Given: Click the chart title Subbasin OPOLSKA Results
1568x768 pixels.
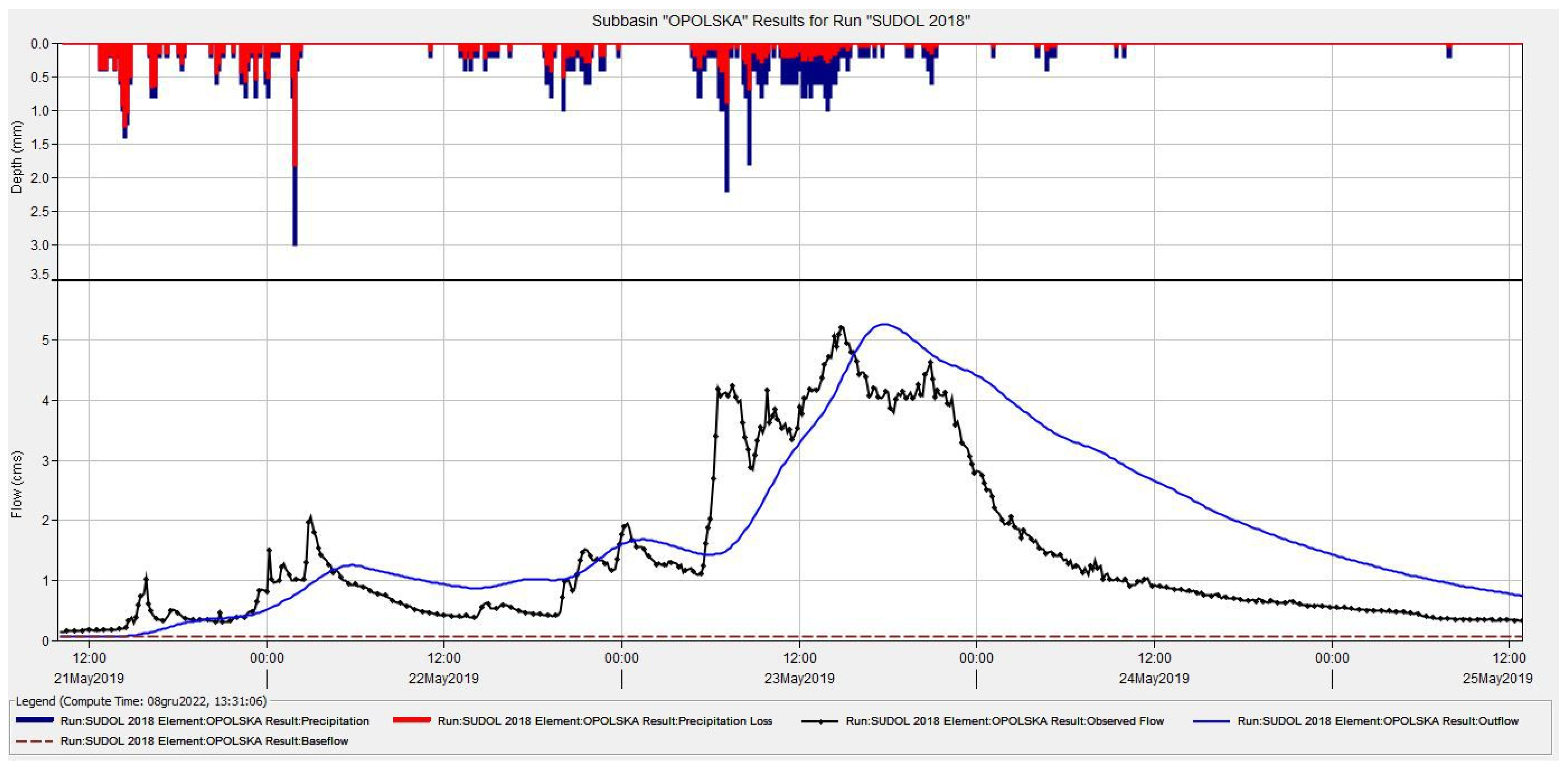Looking at the screenshot, I should coord(781,21).
